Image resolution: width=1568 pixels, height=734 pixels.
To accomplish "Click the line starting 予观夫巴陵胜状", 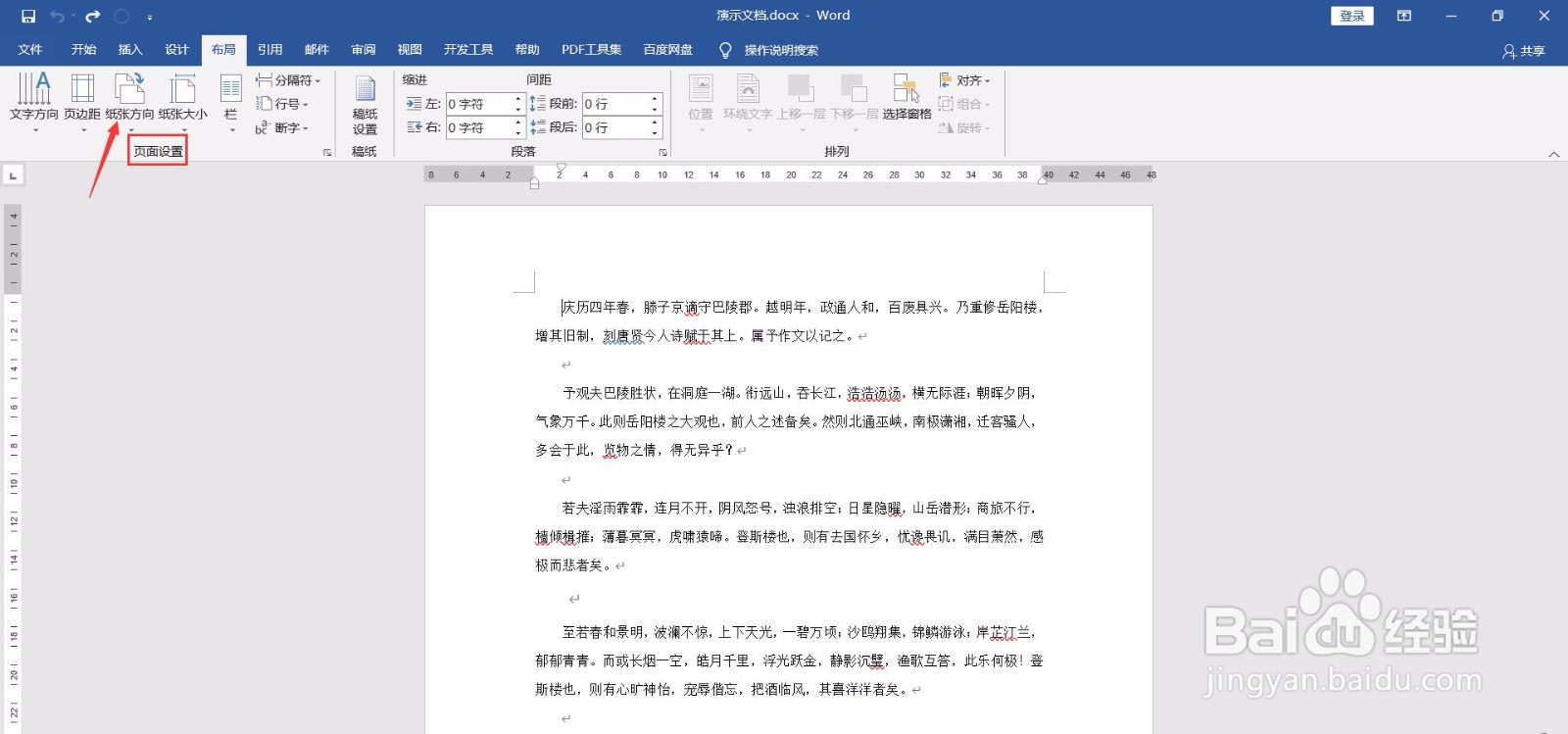I will 800,393.
